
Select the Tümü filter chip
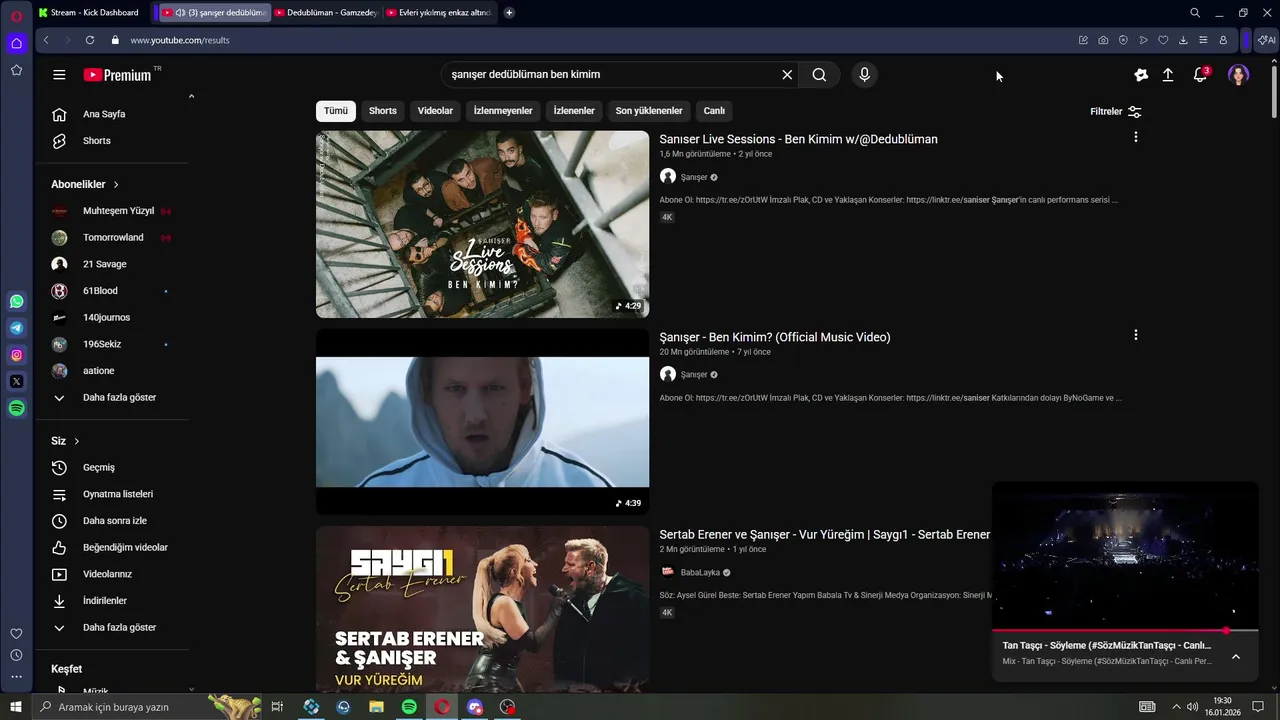pyautogui.click(x=336, y=111)
